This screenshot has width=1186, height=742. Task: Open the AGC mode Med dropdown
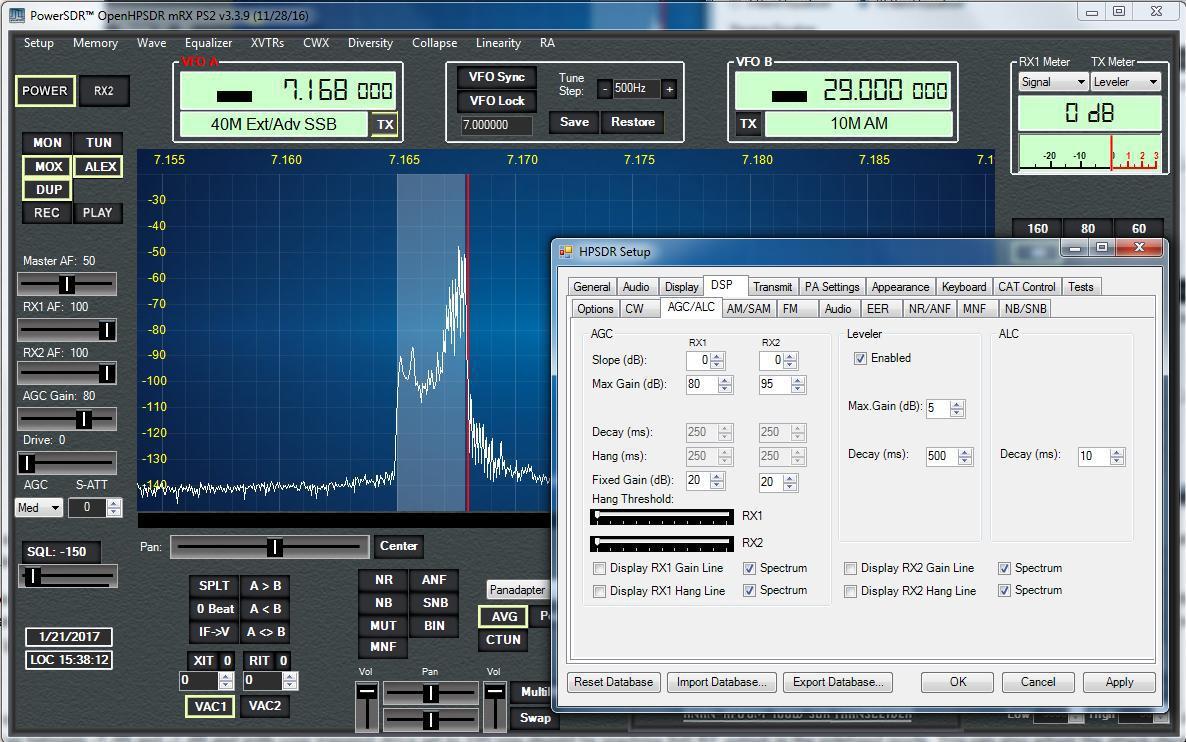pyautogui.click(x=40, y=508)
